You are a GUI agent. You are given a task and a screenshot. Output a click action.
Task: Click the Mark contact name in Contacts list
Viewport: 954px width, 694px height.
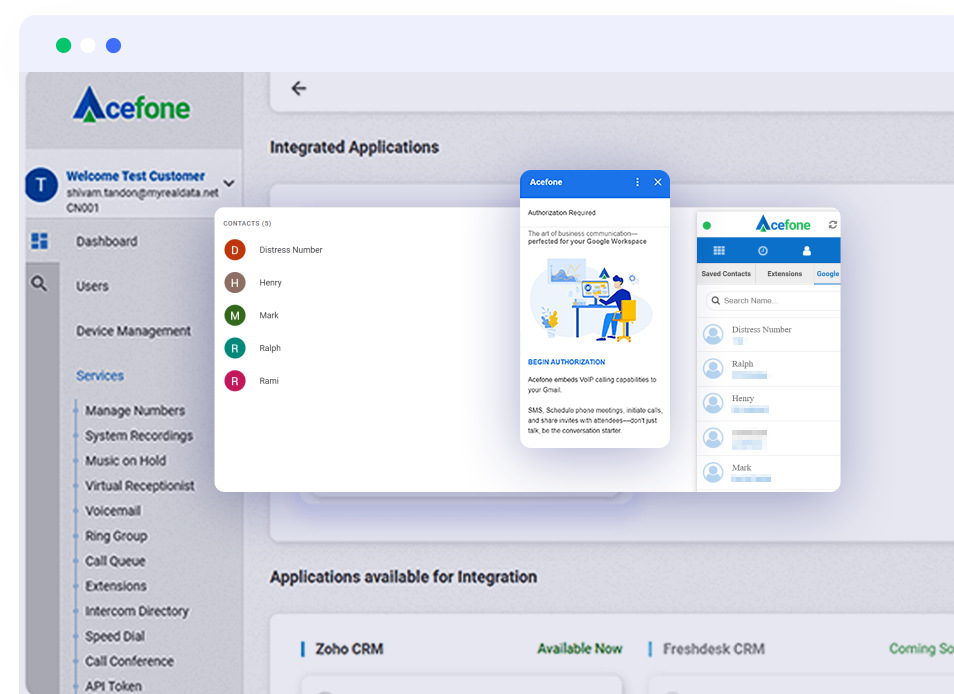tap(269, 316)
